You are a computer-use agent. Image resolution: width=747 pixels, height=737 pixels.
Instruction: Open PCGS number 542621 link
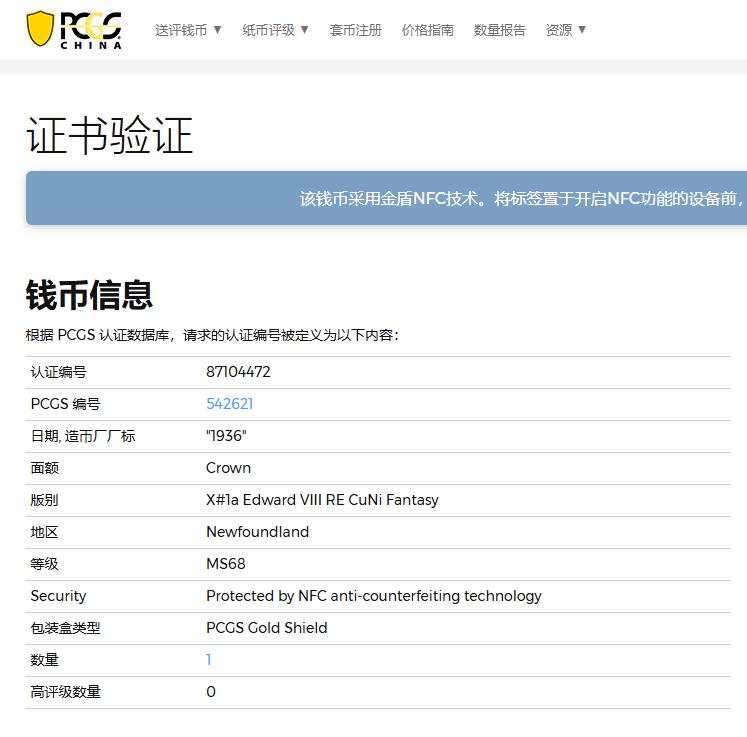[229, 404]
